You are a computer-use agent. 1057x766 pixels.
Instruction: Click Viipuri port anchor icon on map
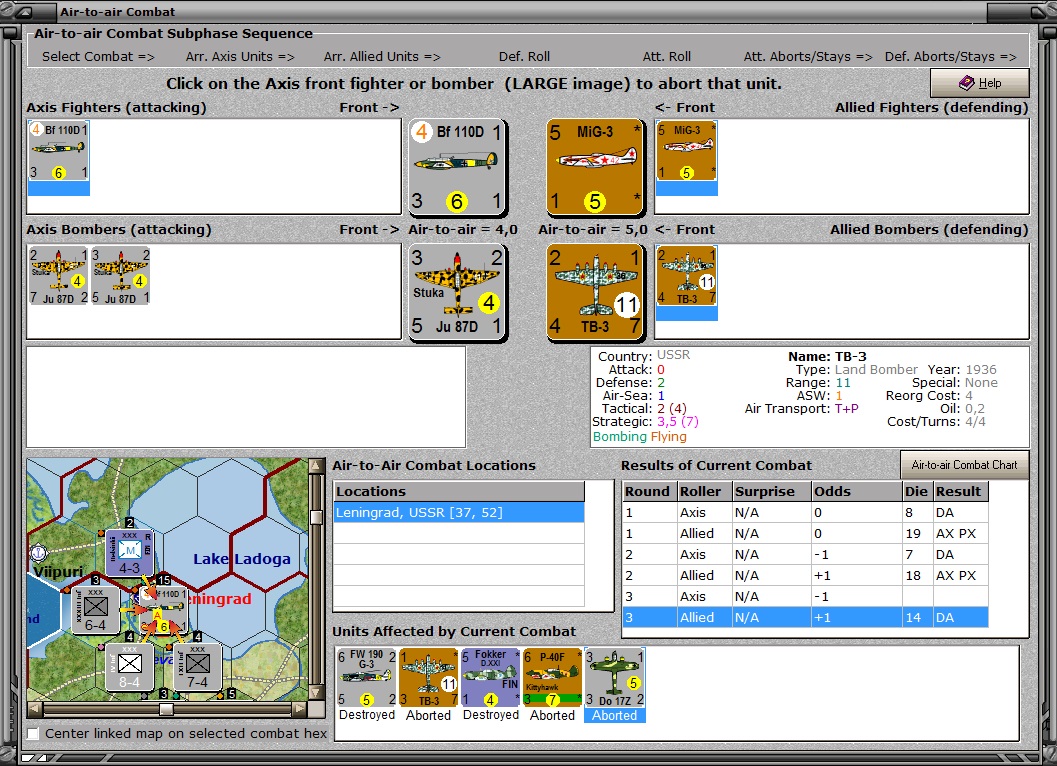(x=39, y=554)
